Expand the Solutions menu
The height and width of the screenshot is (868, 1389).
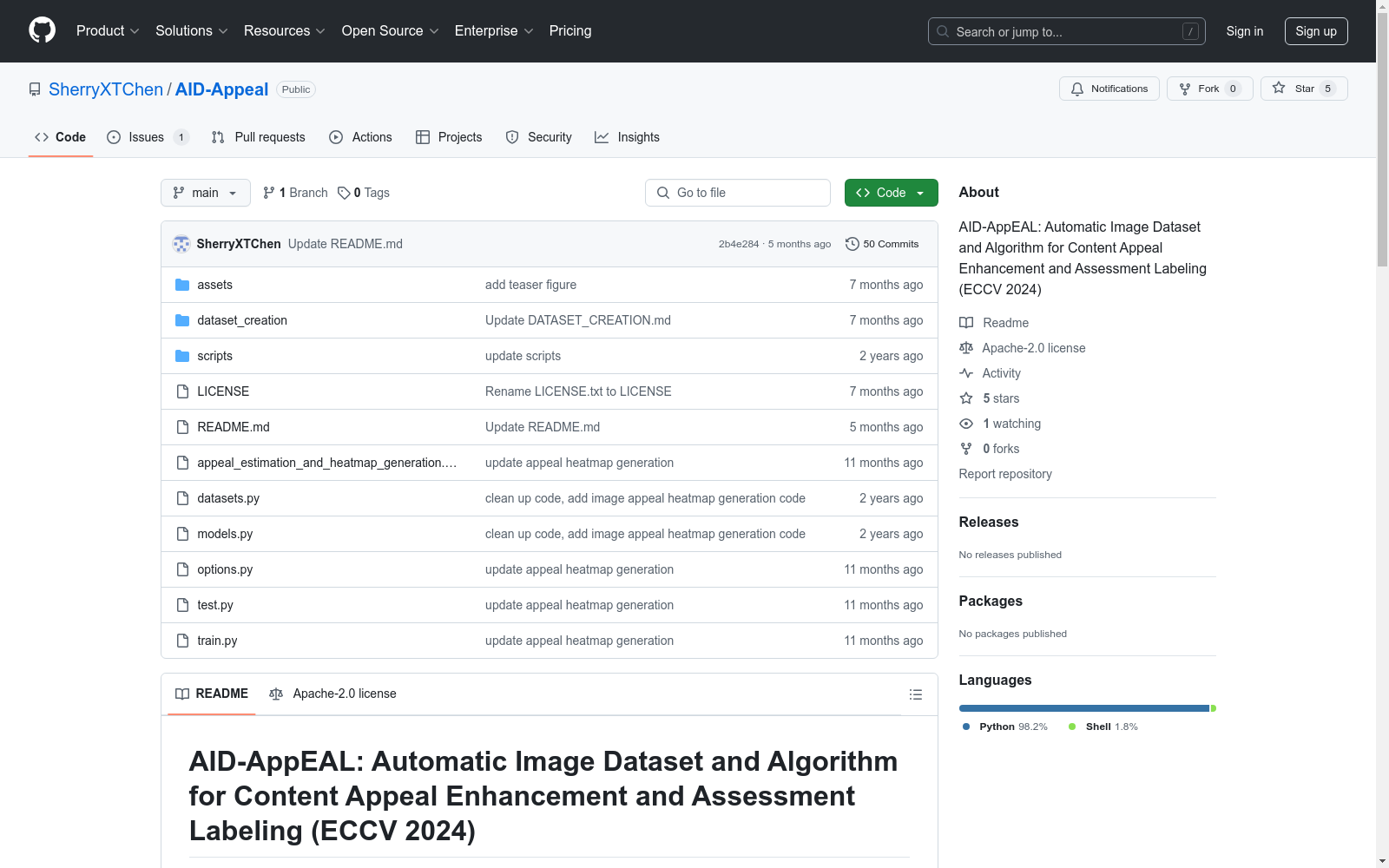click(192, 30)
